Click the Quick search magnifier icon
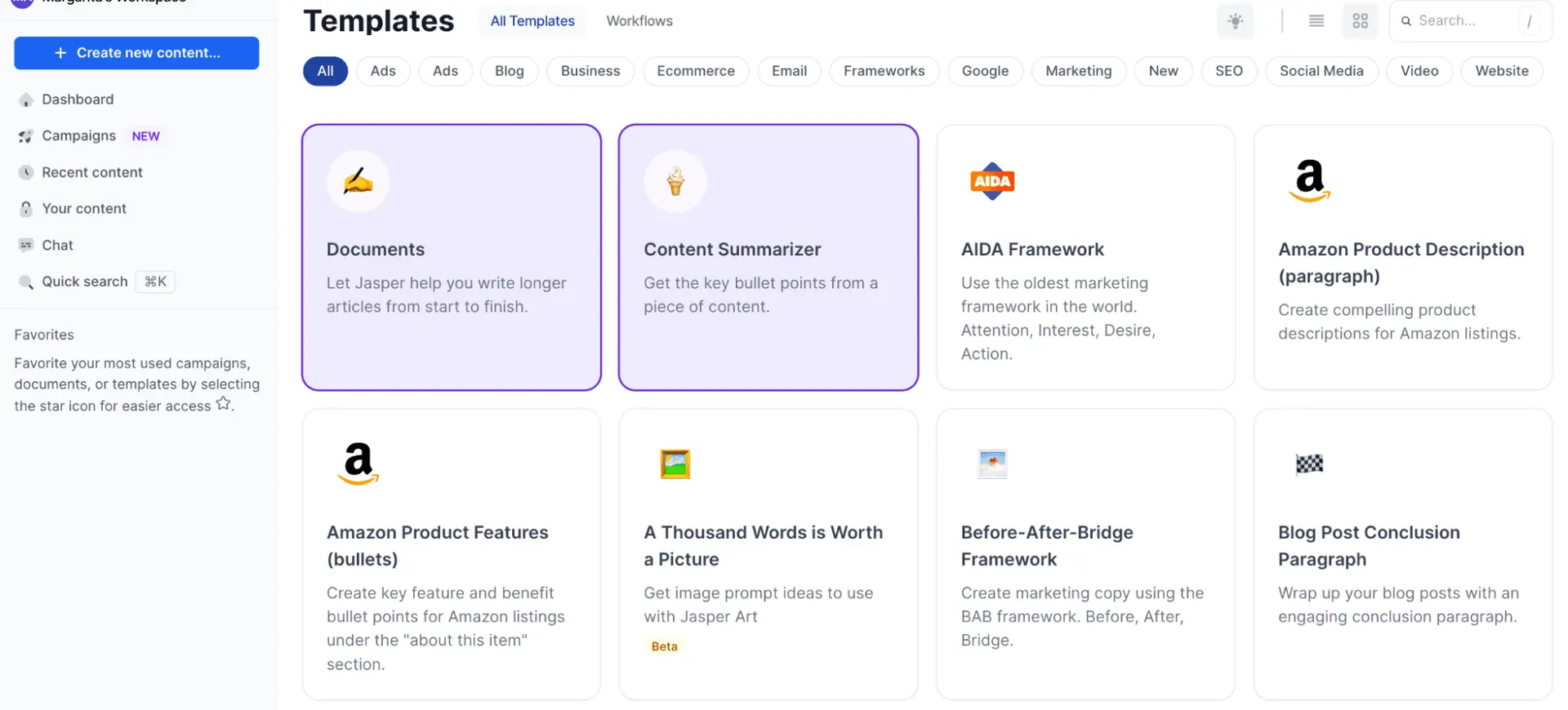Screen dimensions: 1568x710 tap(26, 282)
